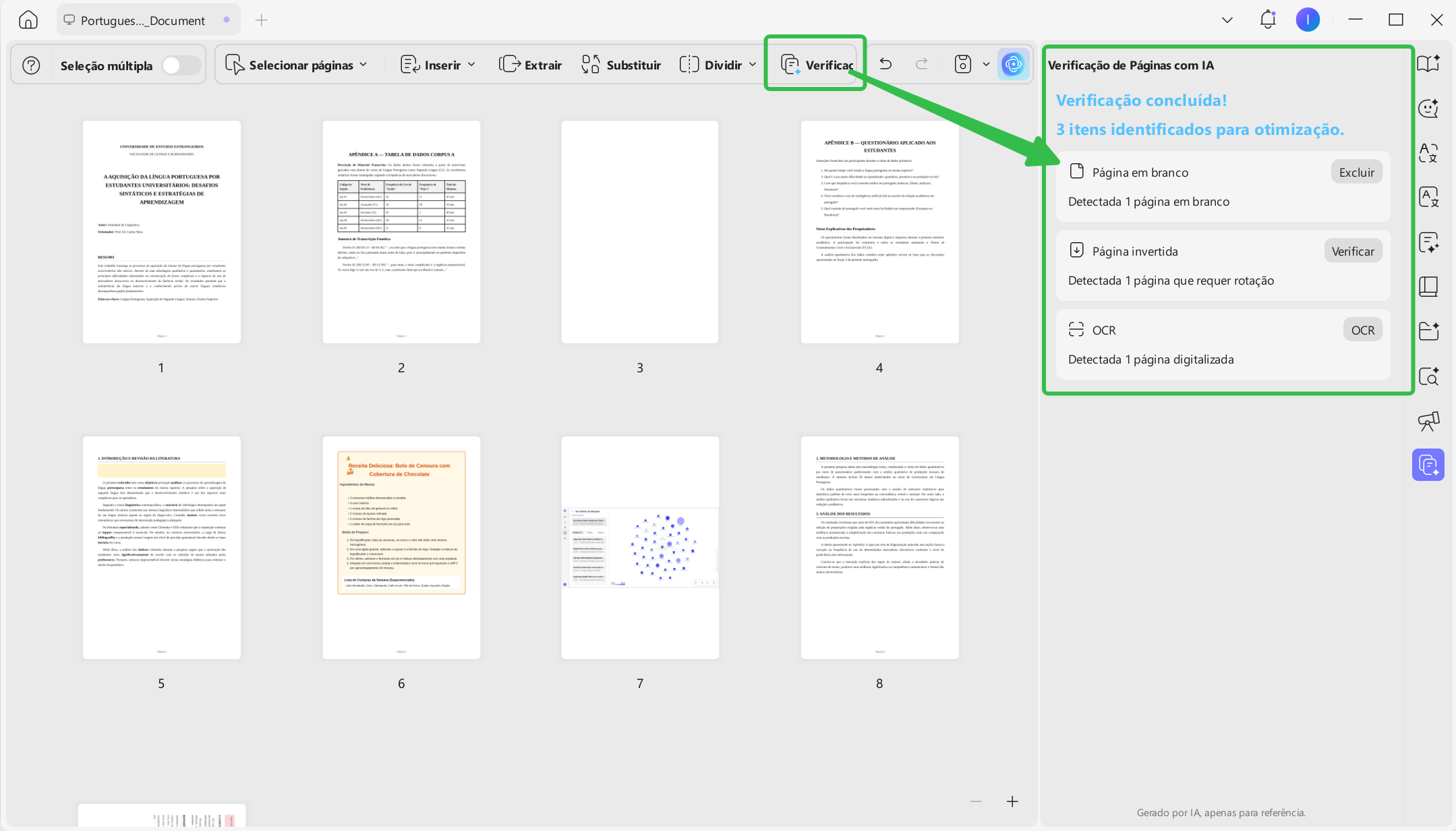
Task: Expand the save options arrow
Action: 986,65
